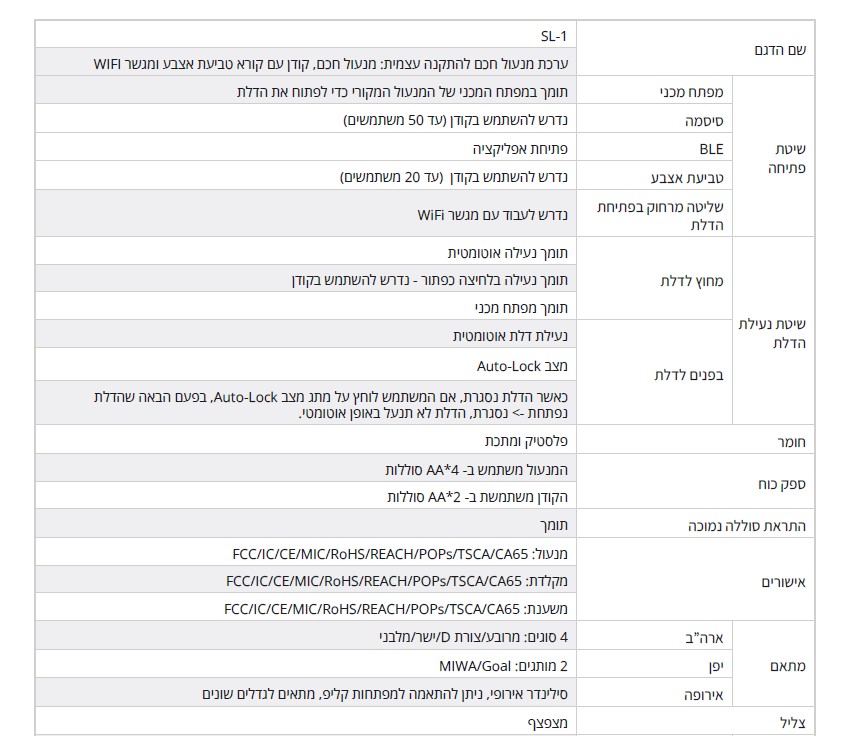This screenshot has width=855, height=736.
Task: Click the BLE label cell
Action: tap(711, 148)
